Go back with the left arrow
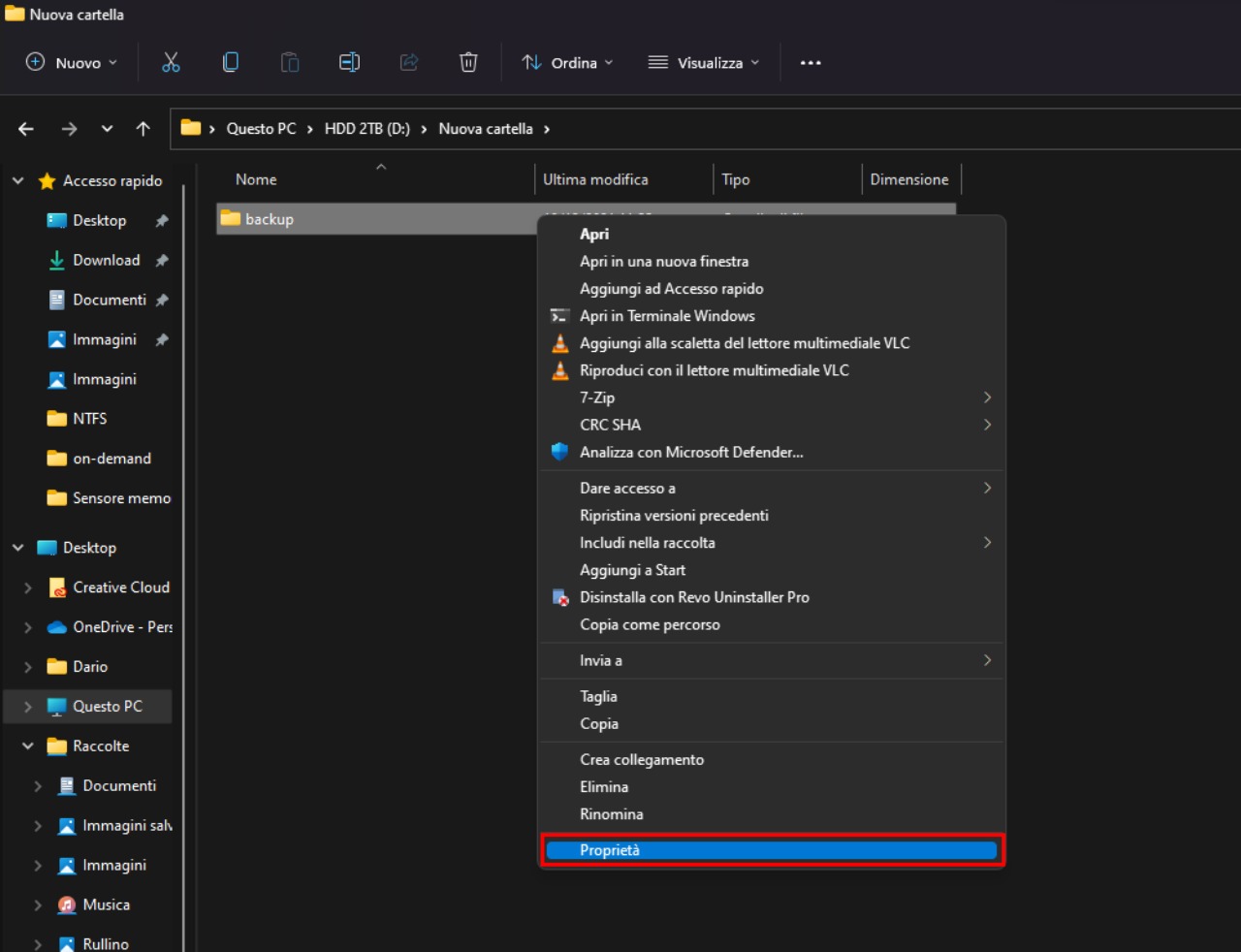 coord(26,129)
